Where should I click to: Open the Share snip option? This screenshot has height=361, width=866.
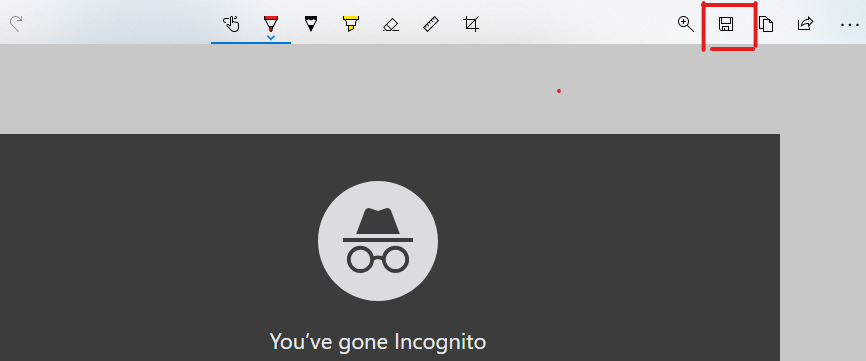point(805,24)
